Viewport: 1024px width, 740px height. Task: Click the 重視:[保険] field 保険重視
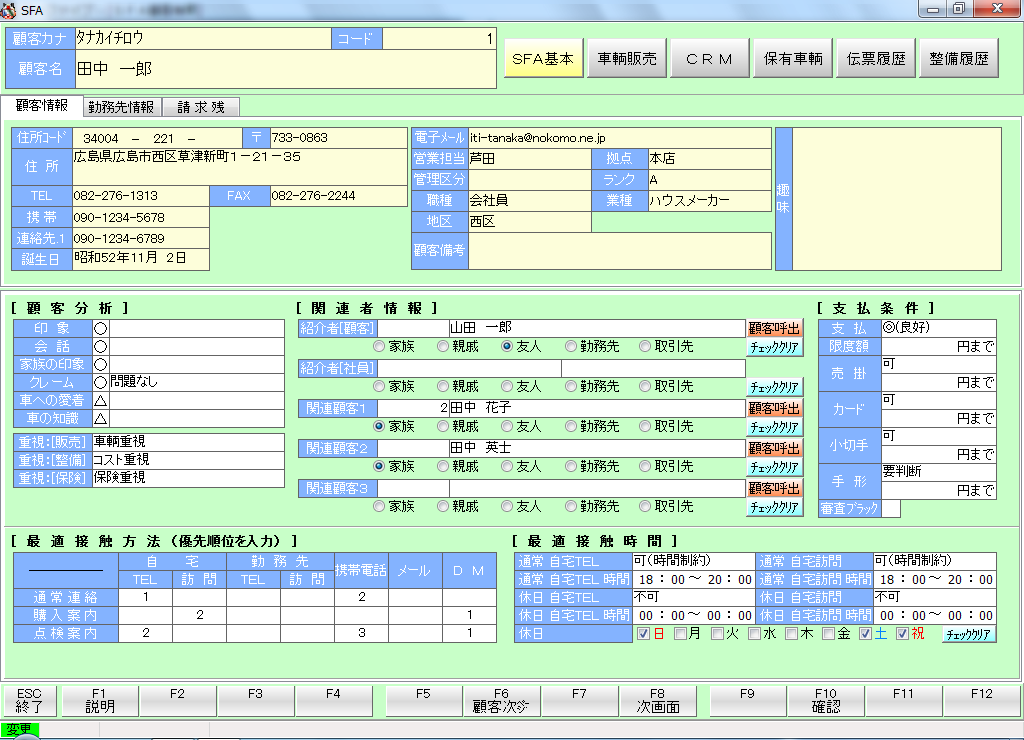pyautogui.click(x=188, y=478)
